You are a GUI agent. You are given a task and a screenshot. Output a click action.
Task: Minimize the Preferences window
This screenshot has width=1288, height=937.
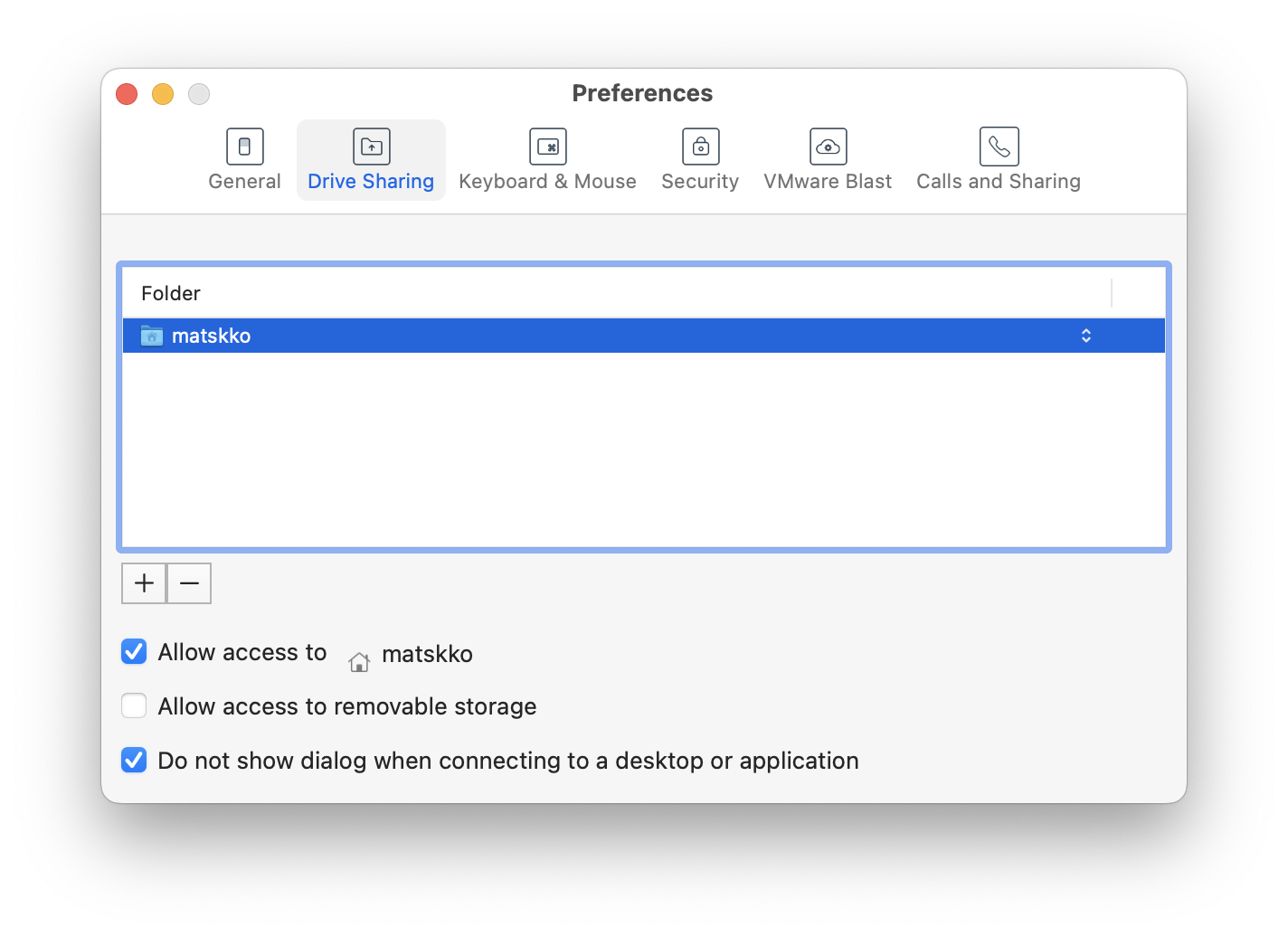pyautogui.click(x=163, y=94)
